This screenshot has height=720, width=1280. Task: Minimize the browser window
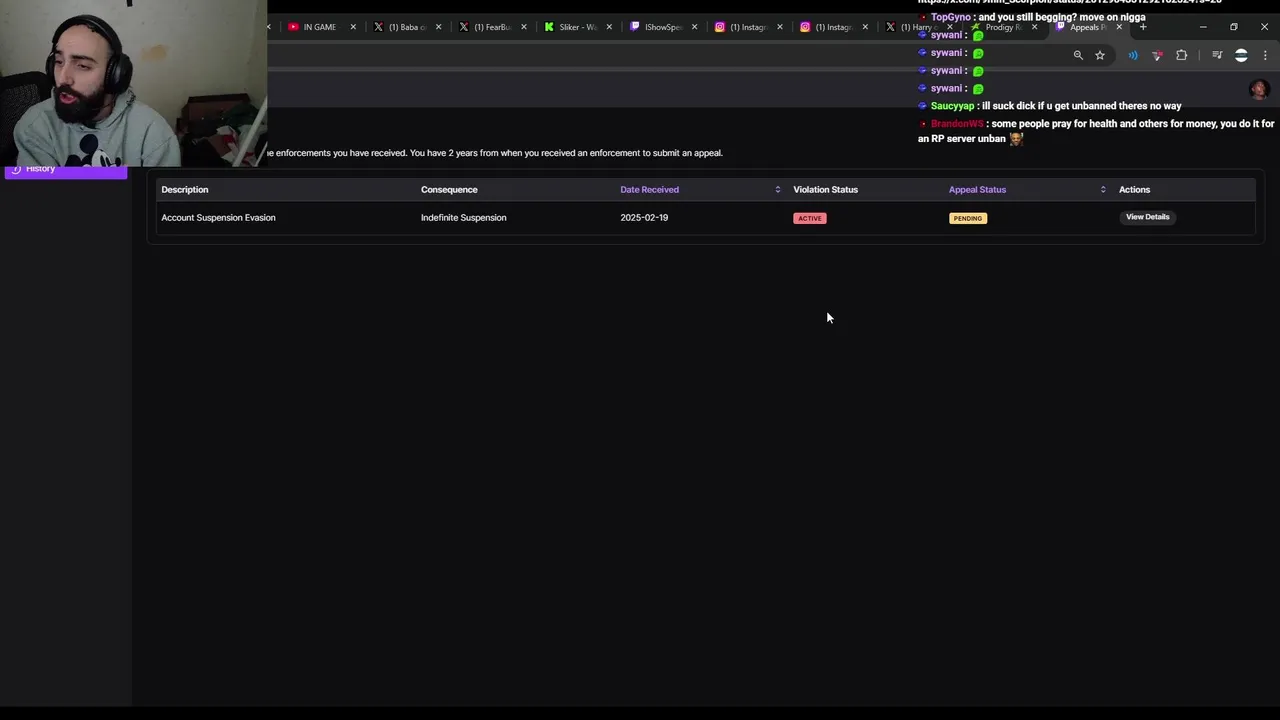click(1203, 27)
